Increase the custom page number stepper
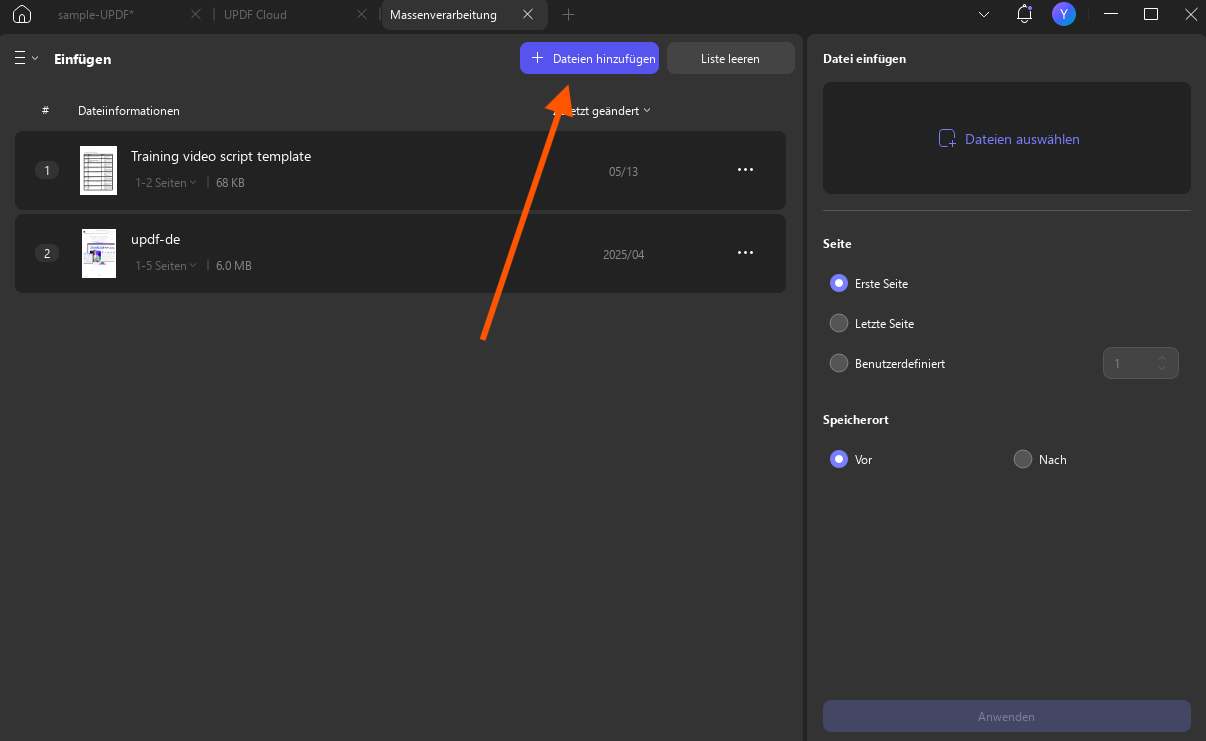Screen dimensions: 1206x741 [x=1162, y=358]
